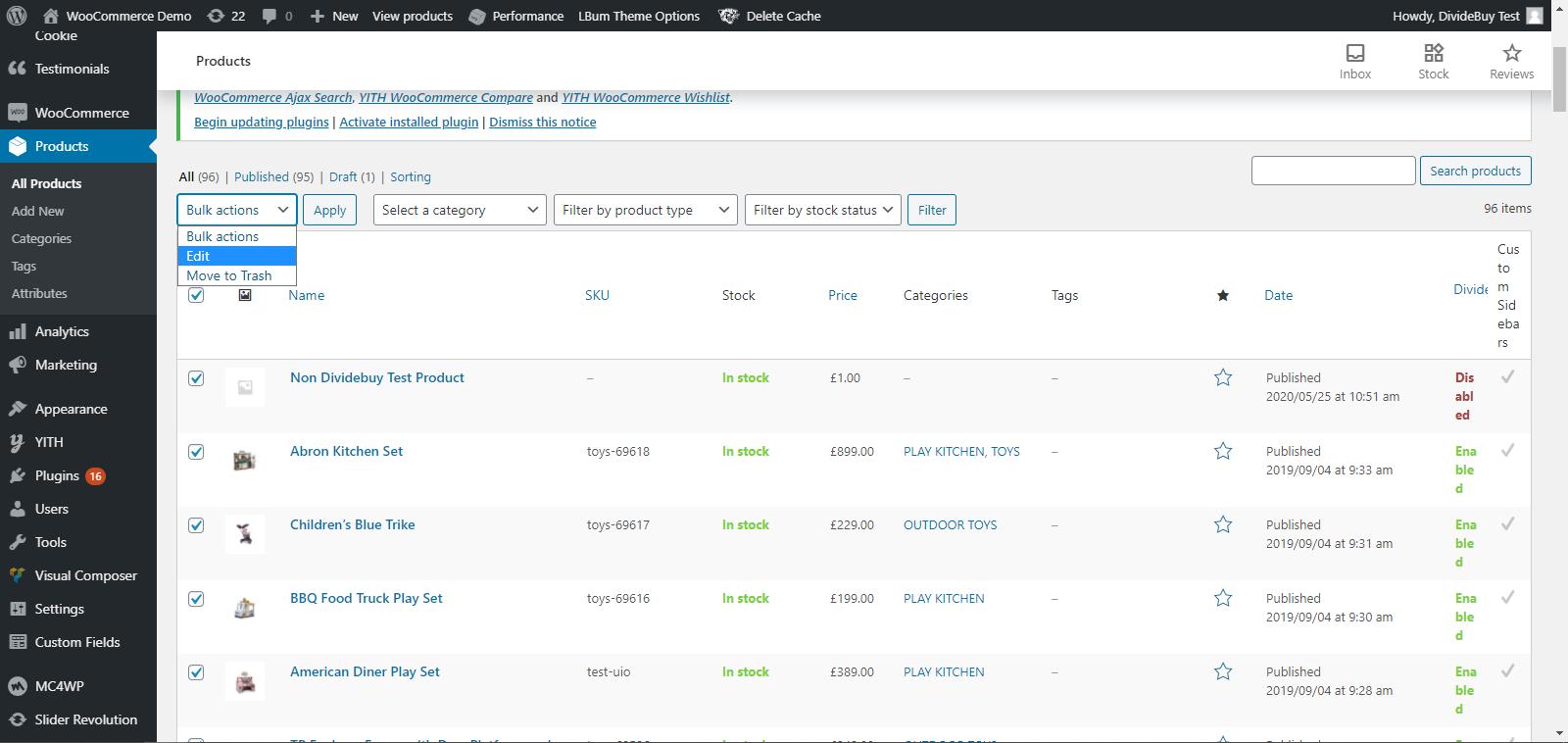1568x743 pixels.
Task: Click the WordPress logo in admin bar
Action: (17, 16)
